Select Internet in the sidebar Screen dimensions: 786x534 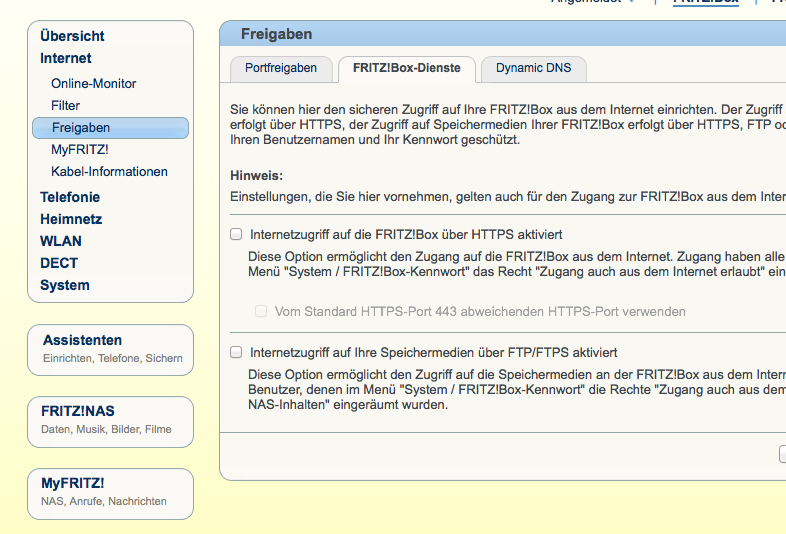click(66, 58)
